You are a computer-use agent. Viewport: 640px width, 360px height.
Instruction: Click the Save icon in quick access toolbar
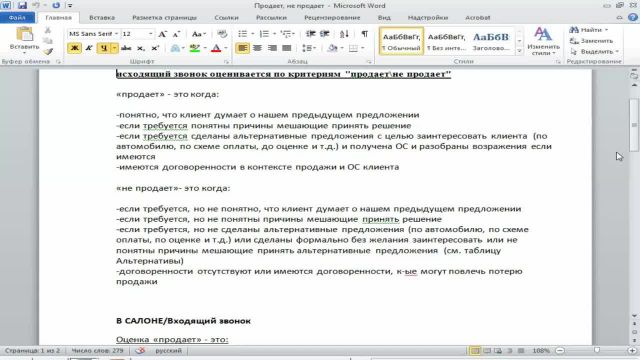coord(22,6)
